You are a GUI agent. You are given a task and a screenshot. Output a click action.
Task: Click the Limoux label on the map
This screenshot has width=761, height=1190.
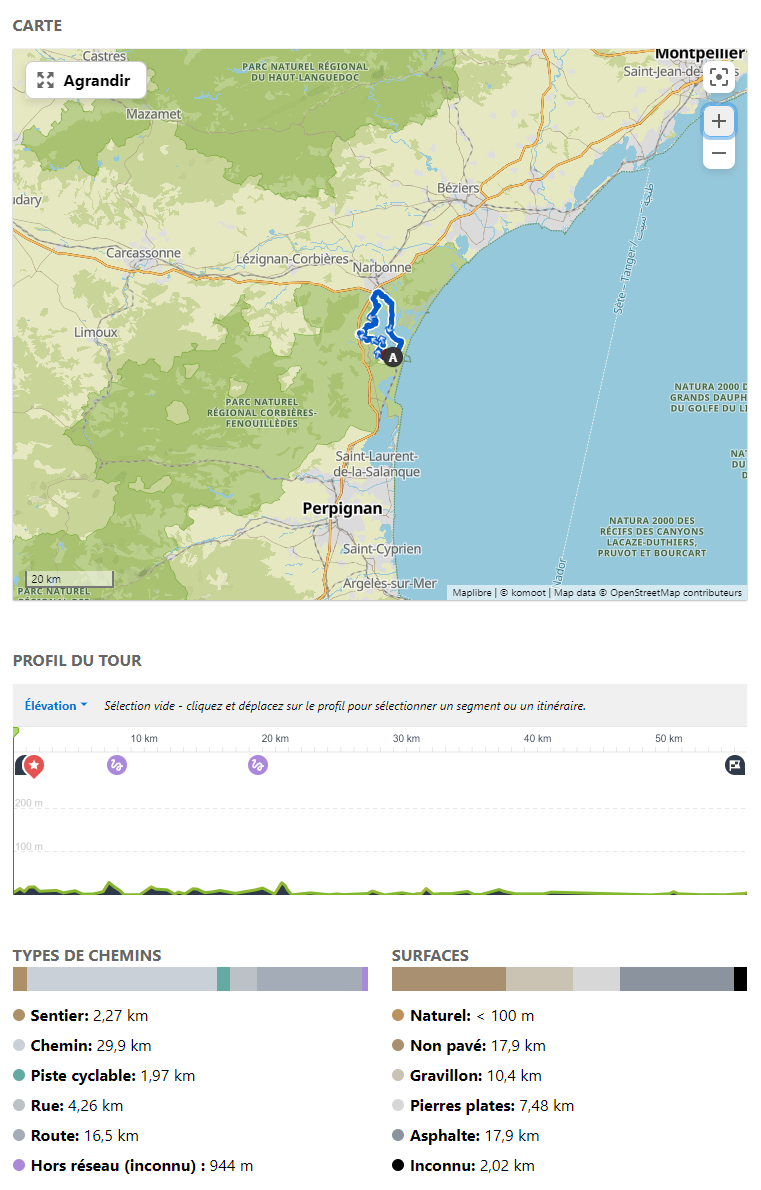click(x=96, y=332)
